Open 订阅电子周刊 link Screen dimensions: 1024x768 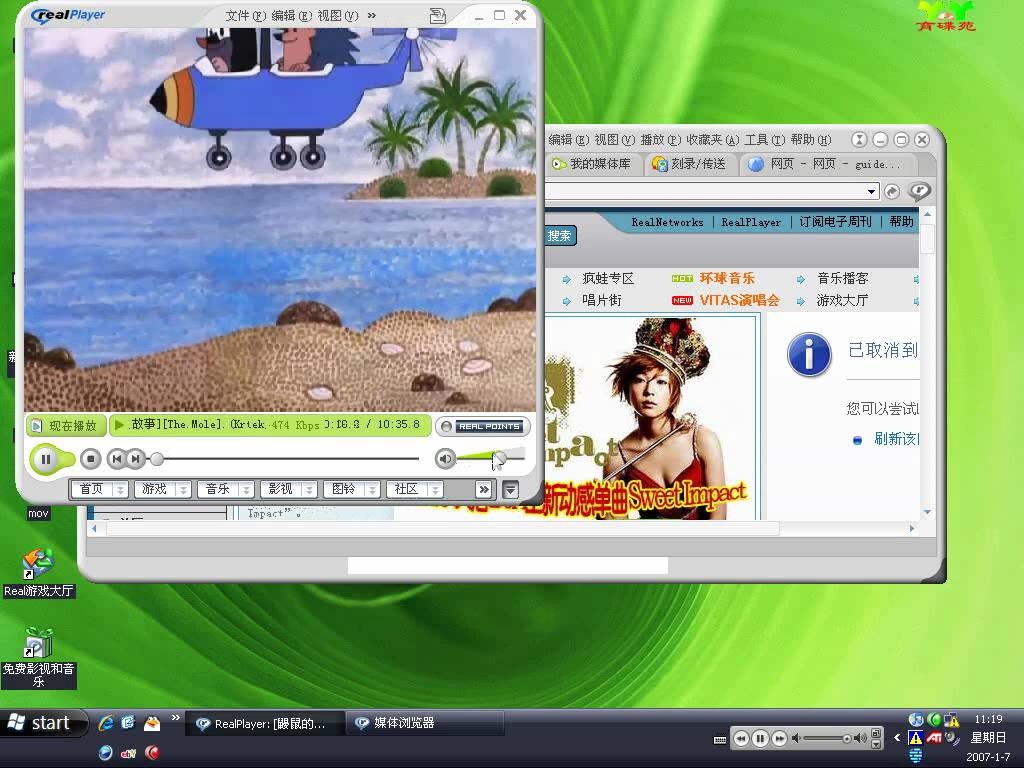point(835,222)
